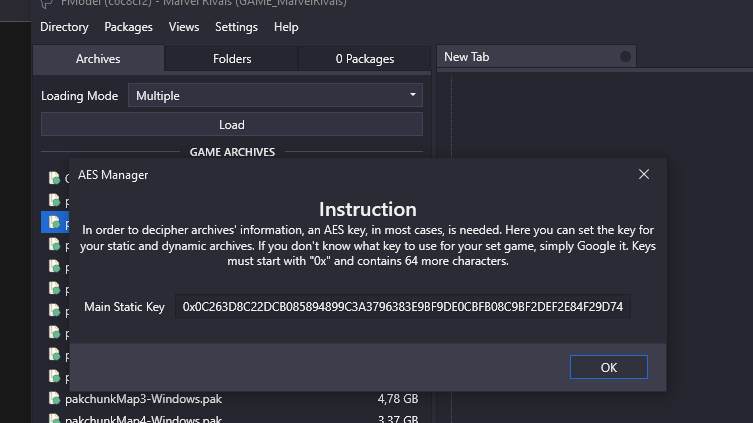Select pakchunkMap4-Windows.pak in the archive list
Viewport: 753px width, 423px height.
[232, 418]
